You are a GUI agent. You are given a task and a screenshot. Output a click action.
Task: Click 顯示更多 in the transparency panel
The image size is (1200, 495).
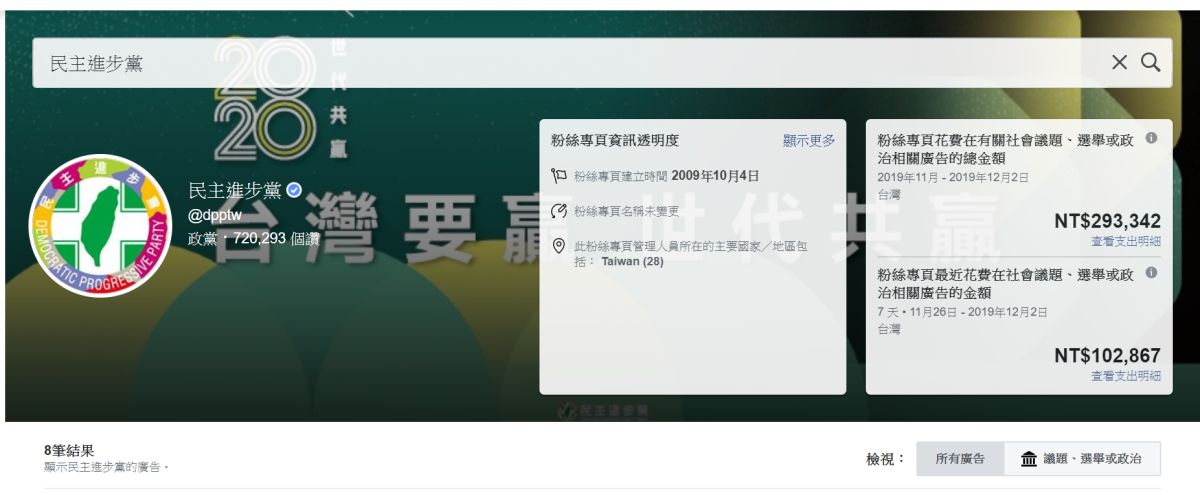coord(809,141)
